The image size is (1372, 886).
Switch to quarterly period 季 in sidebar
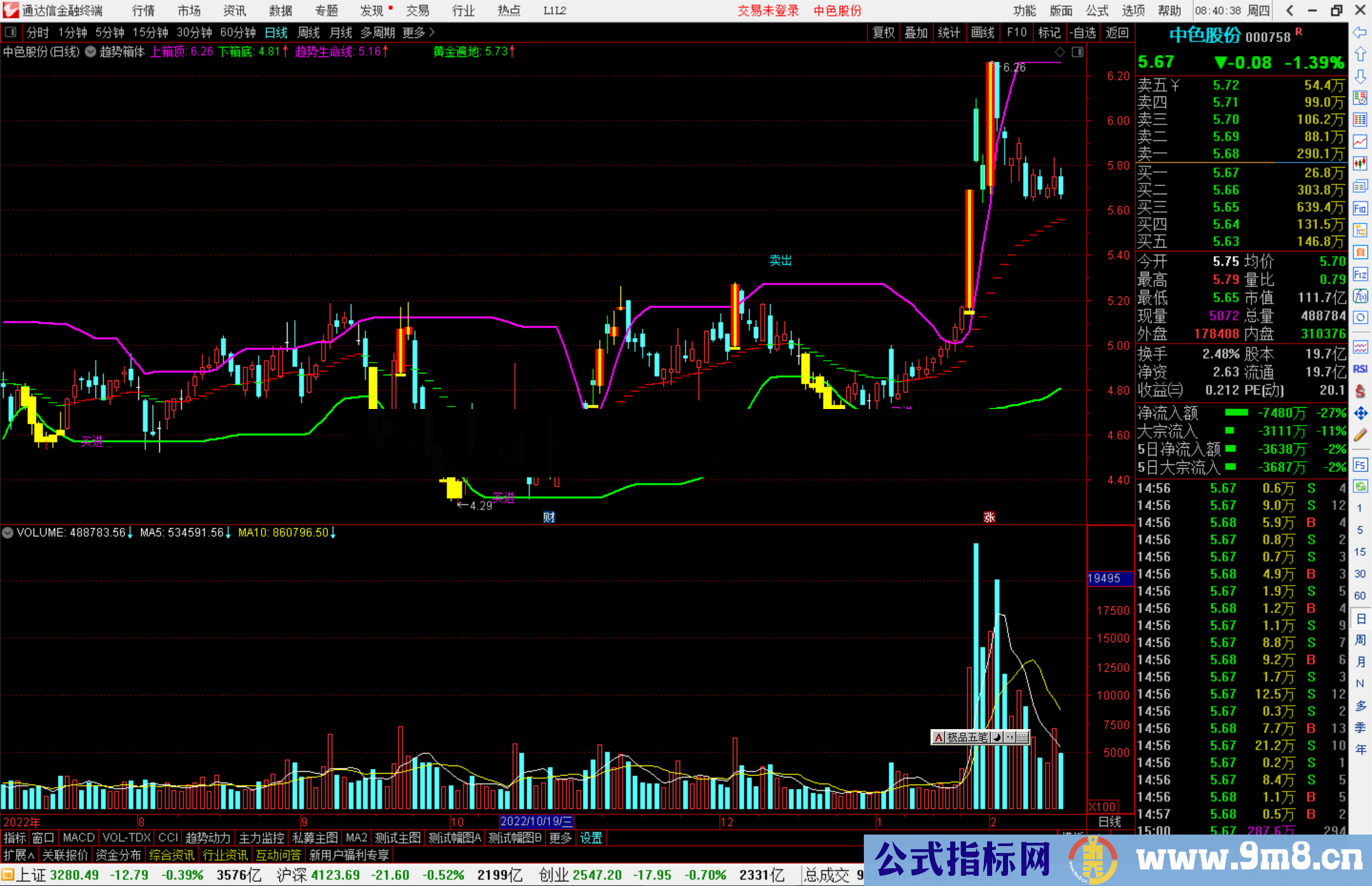pyautogui.click(x=1361, y=727)
